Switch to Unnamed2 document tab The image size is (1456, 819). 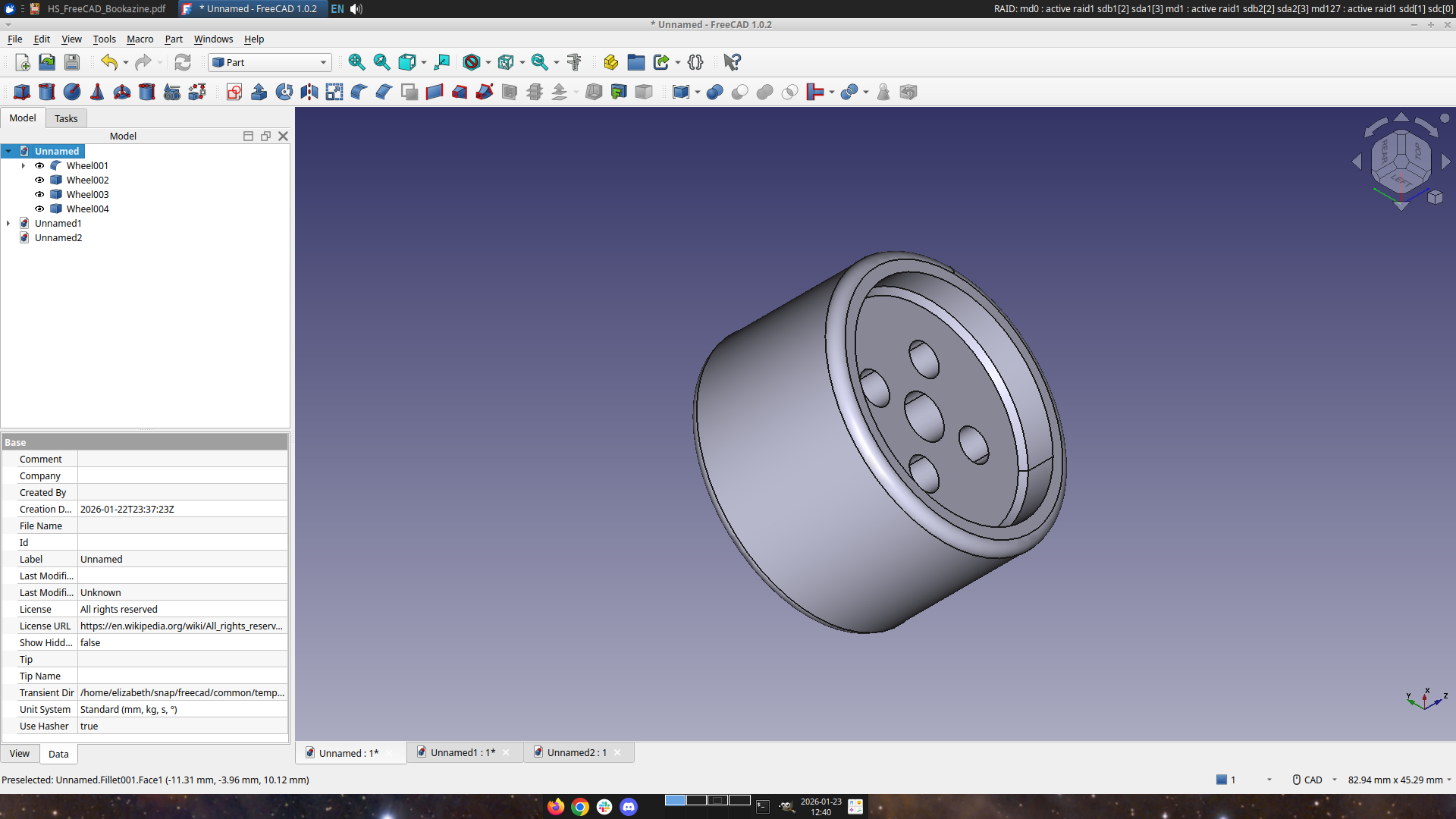click(576, 752)
